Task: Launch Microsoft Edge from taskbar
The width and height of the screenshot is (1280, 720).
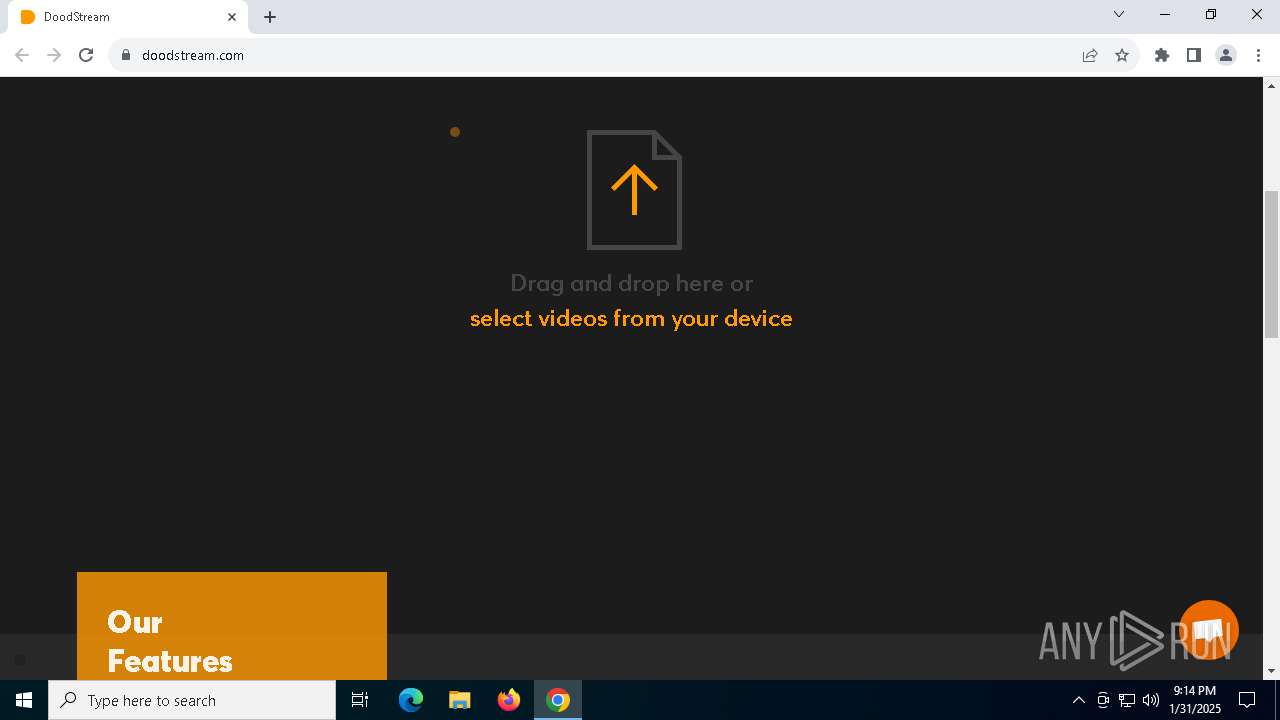Action: (x=411, y=700)
